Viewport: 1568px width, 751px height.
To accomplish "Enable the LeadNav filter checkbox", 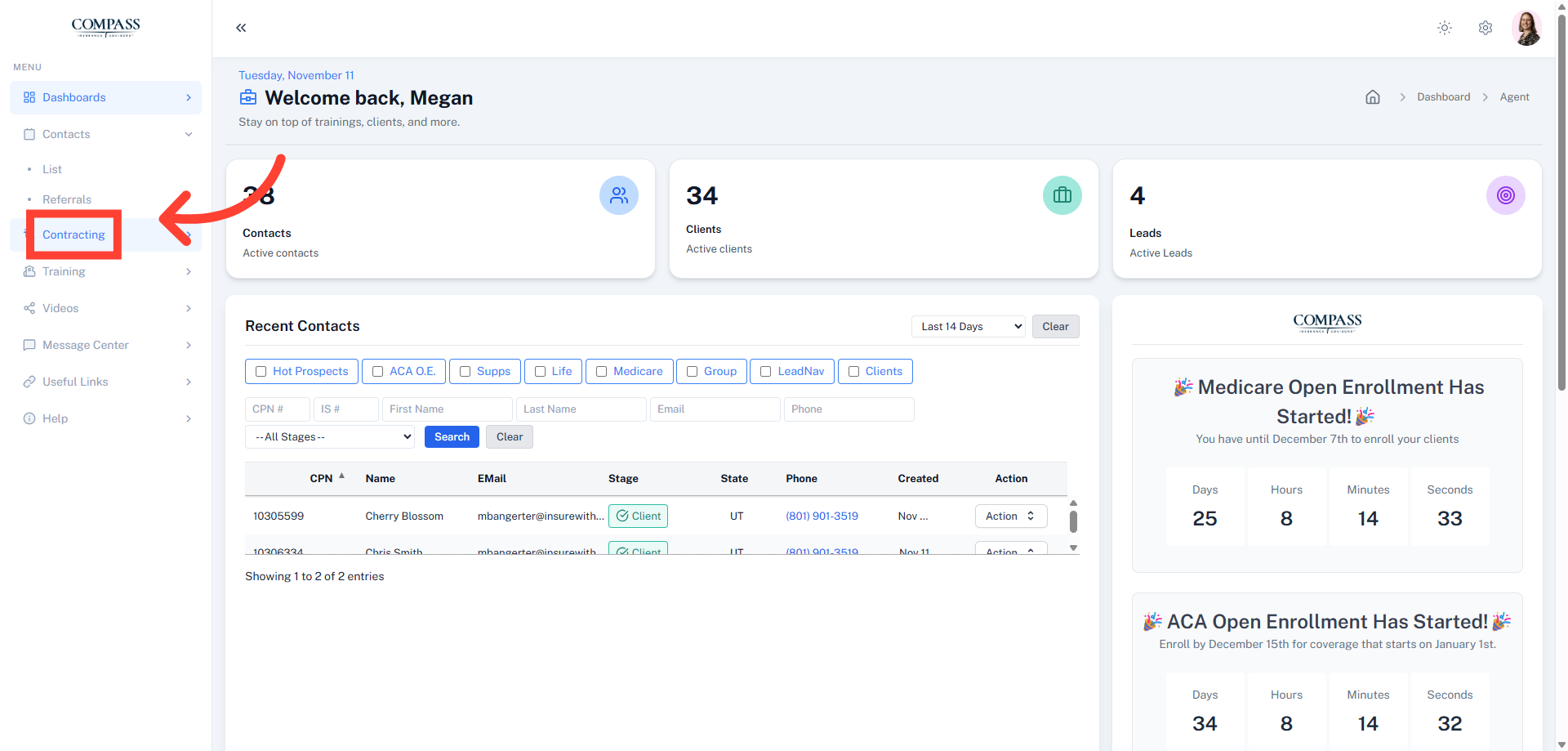I will tap(765, 371).
